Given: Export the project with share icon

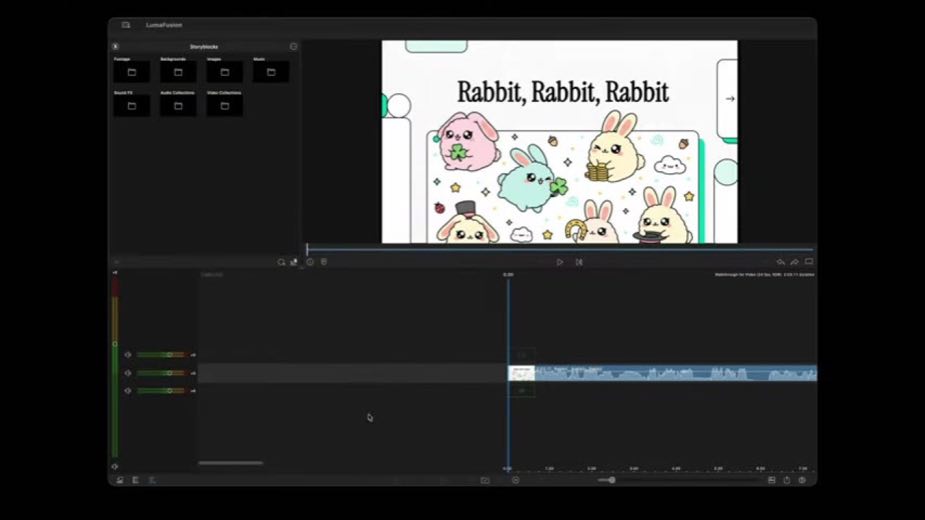Looking at the screenshot, I should pos(786,480).
